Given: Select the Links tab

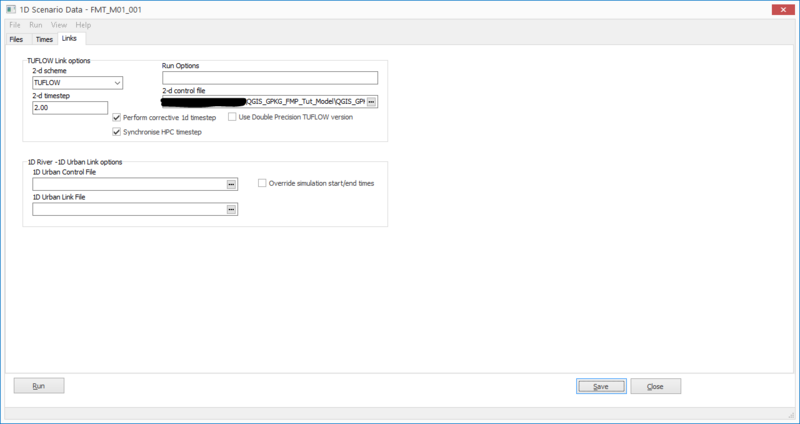Looking at the screenshot, I should (70, 38).
